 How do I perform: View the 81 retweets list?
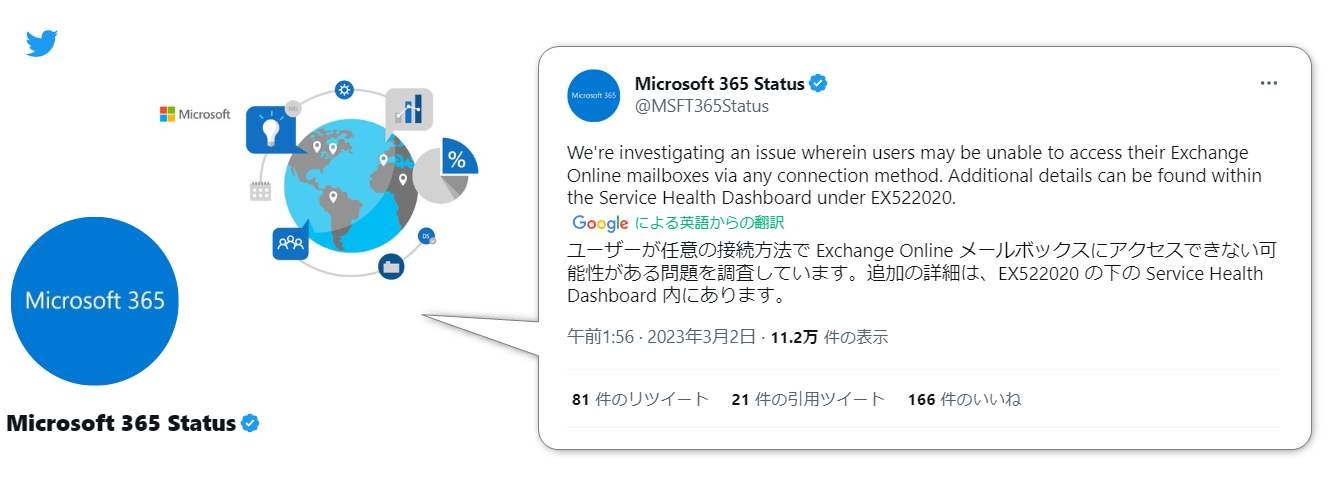pyautogui.click(x=640, y=400)
